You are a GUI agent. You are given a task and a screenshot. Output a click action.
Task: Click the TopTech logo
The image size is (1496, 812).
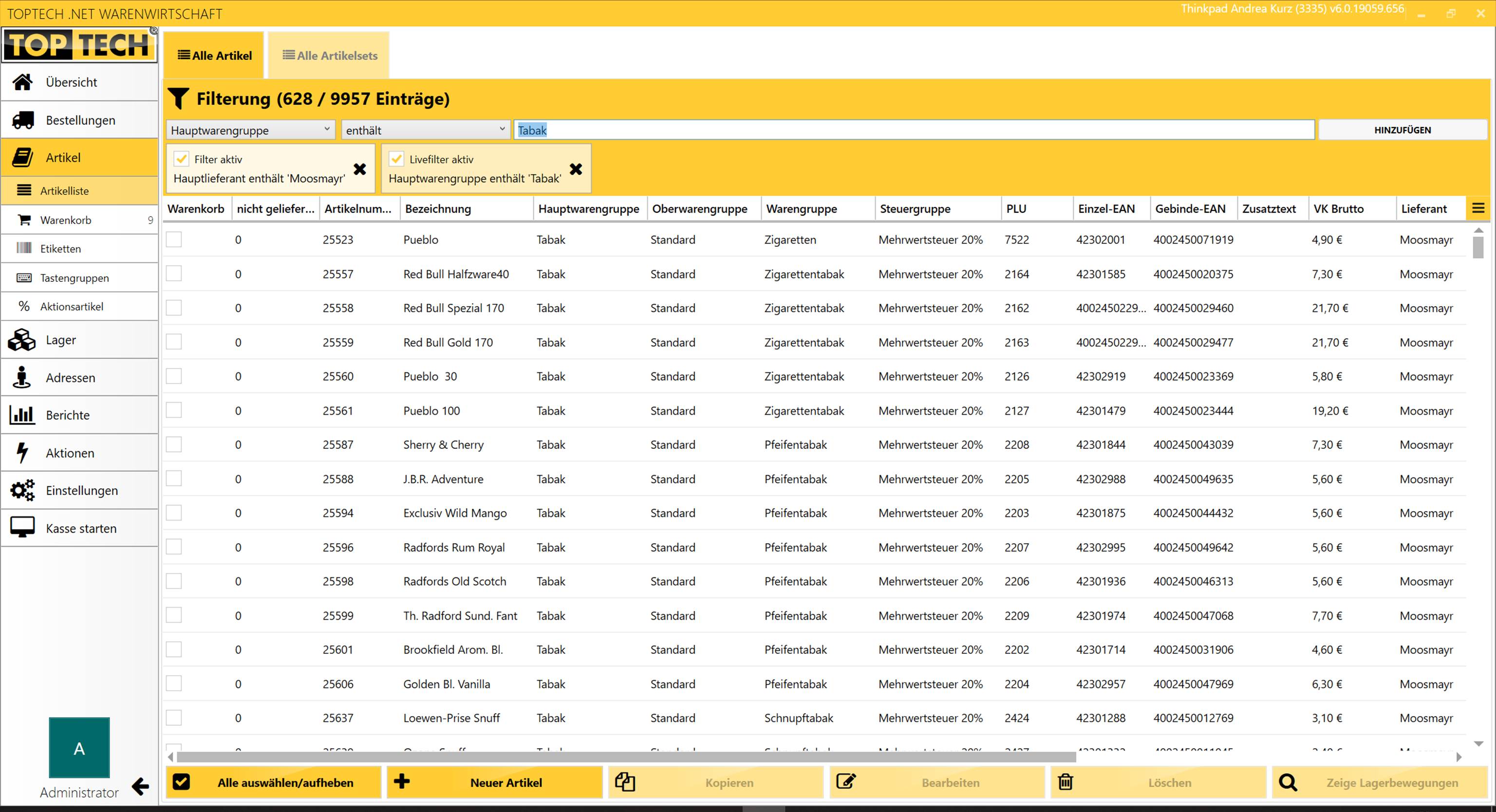click(x=79, y=45)
